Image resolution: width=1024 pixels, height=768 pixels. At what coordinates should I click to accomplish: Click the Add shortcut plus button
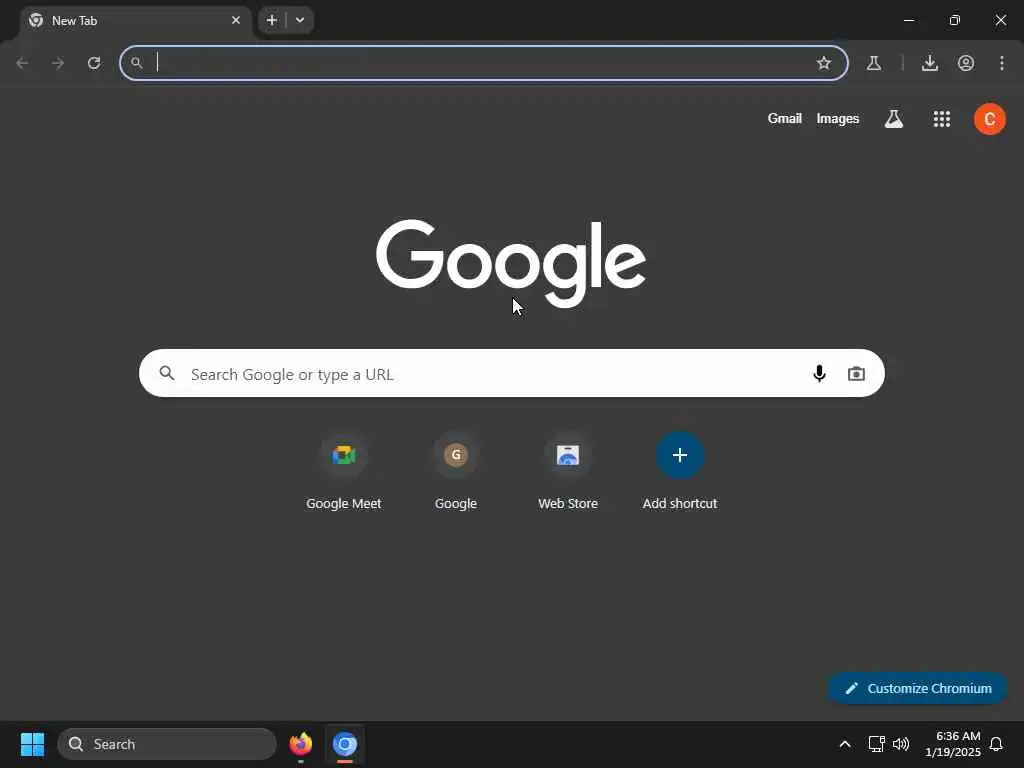[x=680, y=455]
